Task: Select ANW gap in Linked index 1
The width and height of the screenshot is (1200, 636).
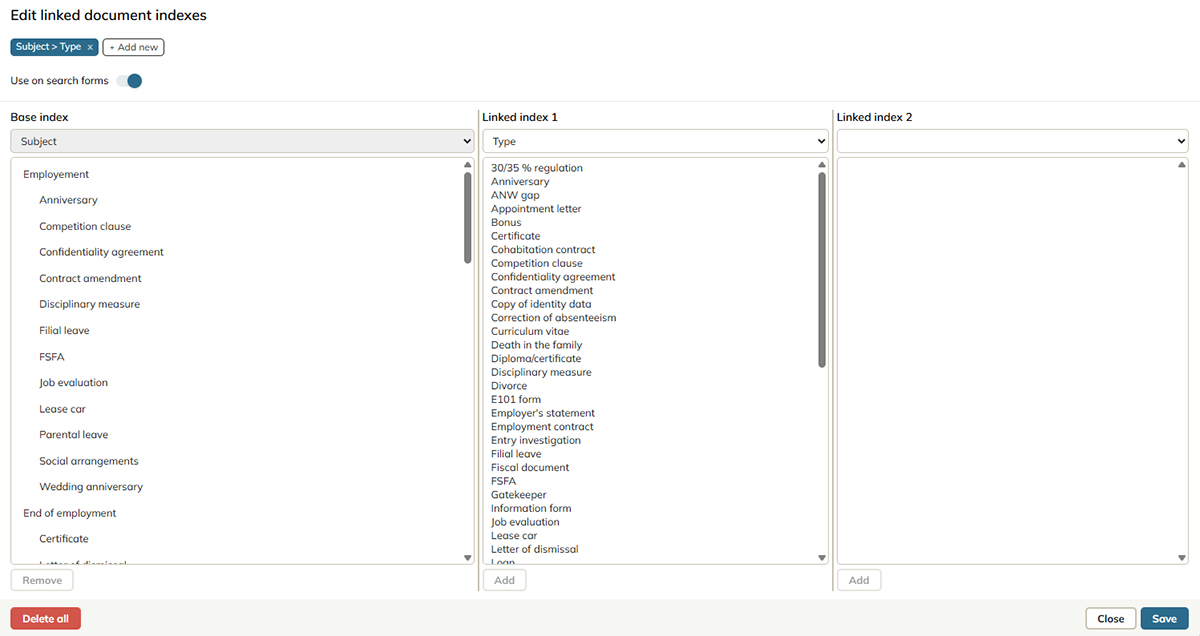Action: tap(515, 195)
